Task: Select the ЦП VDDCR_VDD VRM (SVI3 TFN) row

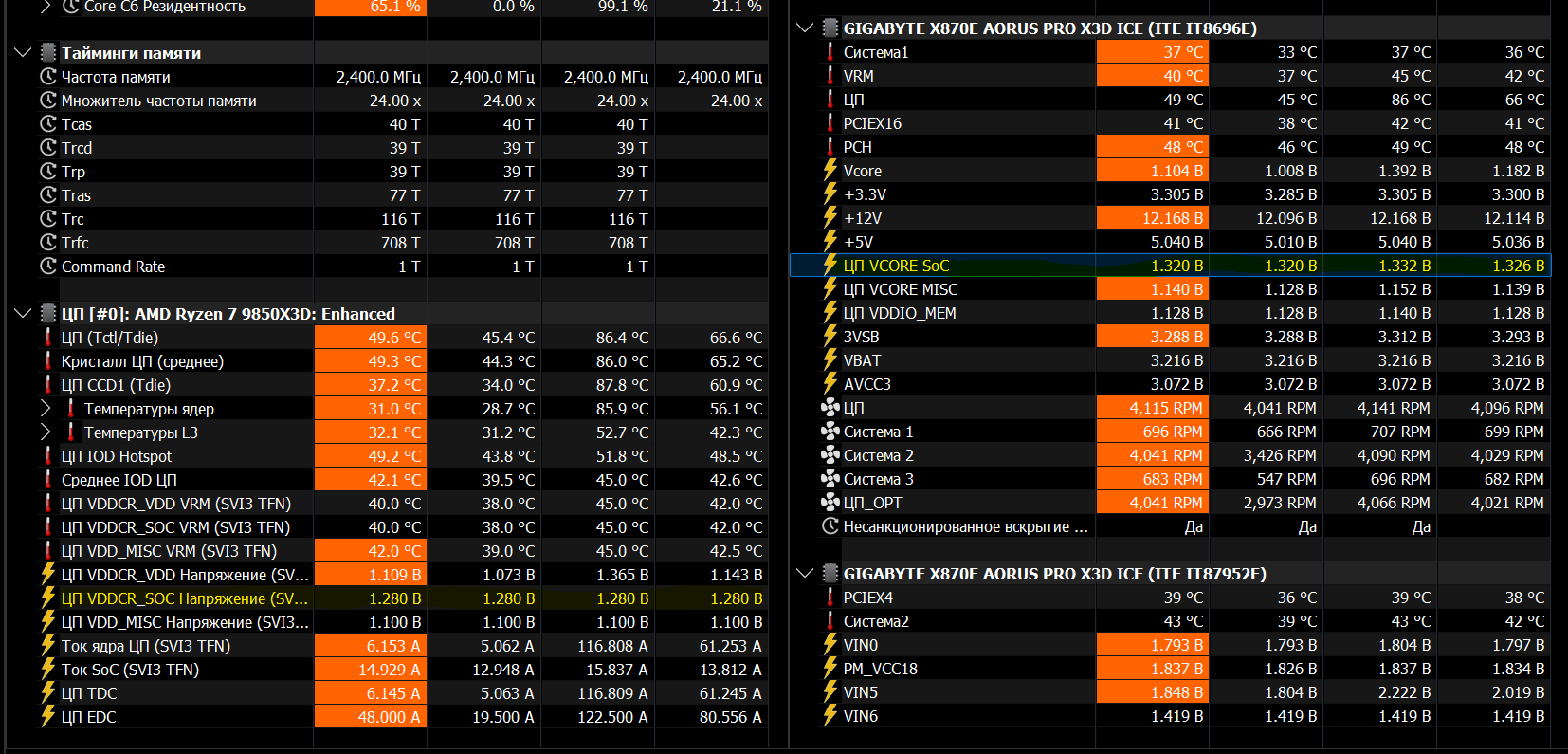Action: [x=402, y=504]
